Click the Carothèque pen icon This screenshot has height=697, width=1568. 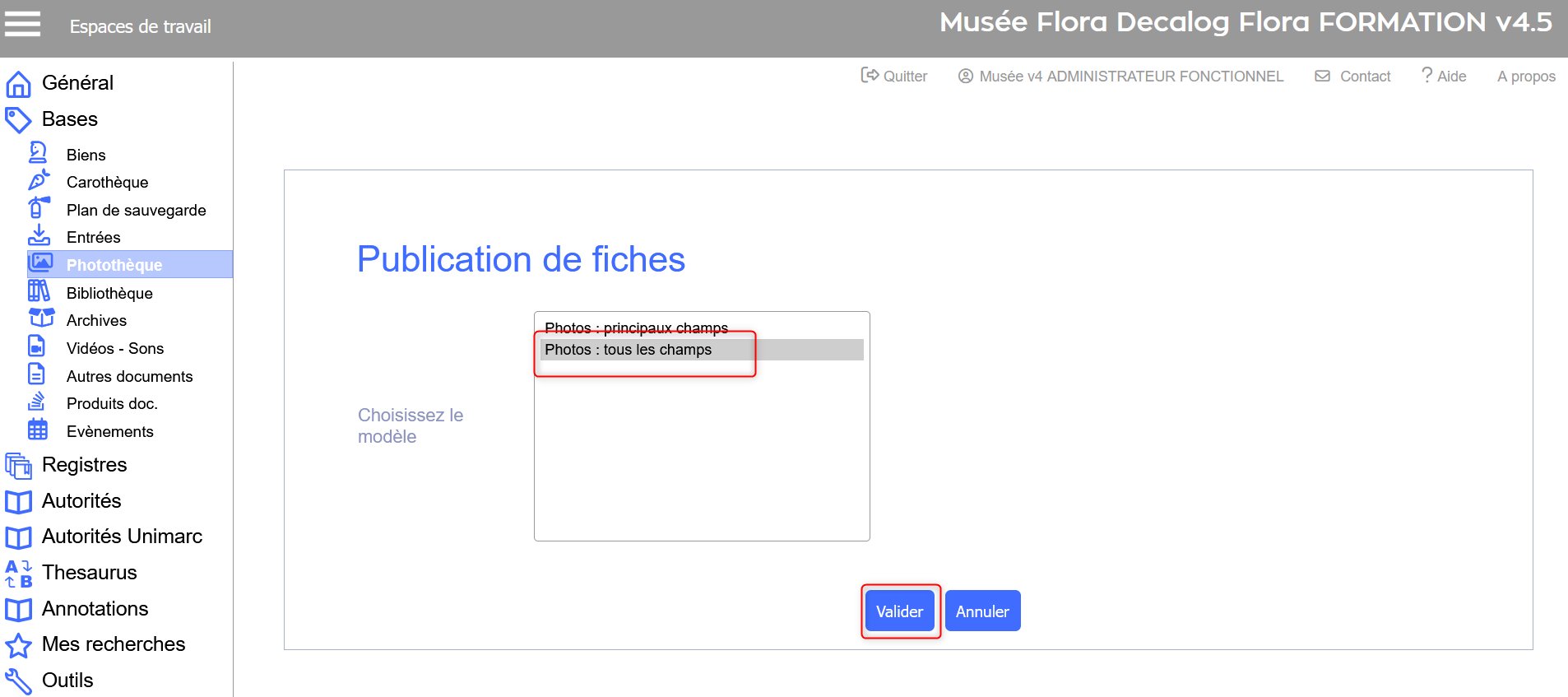[x=39, y=181]
